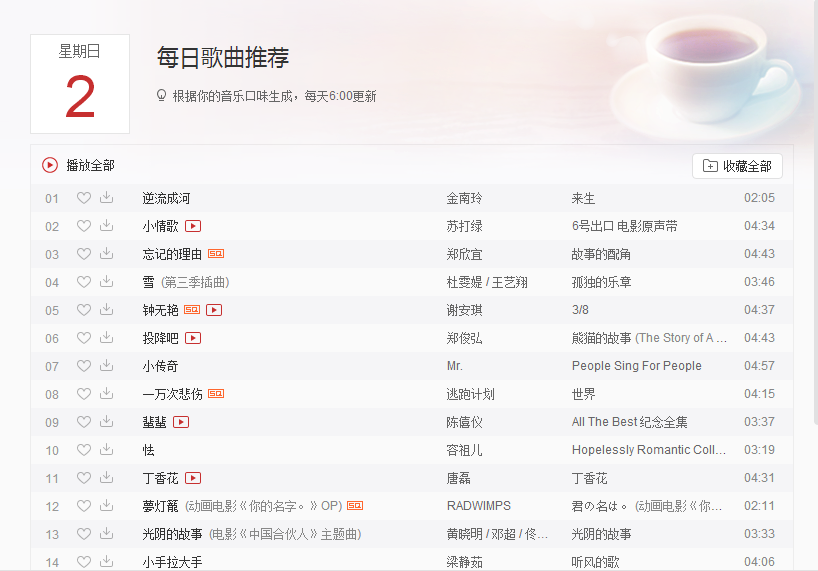This screenshot has height=571, width=818.
Task: Favorite song 05 钟无艳 using heart
Action: (83, 310)
